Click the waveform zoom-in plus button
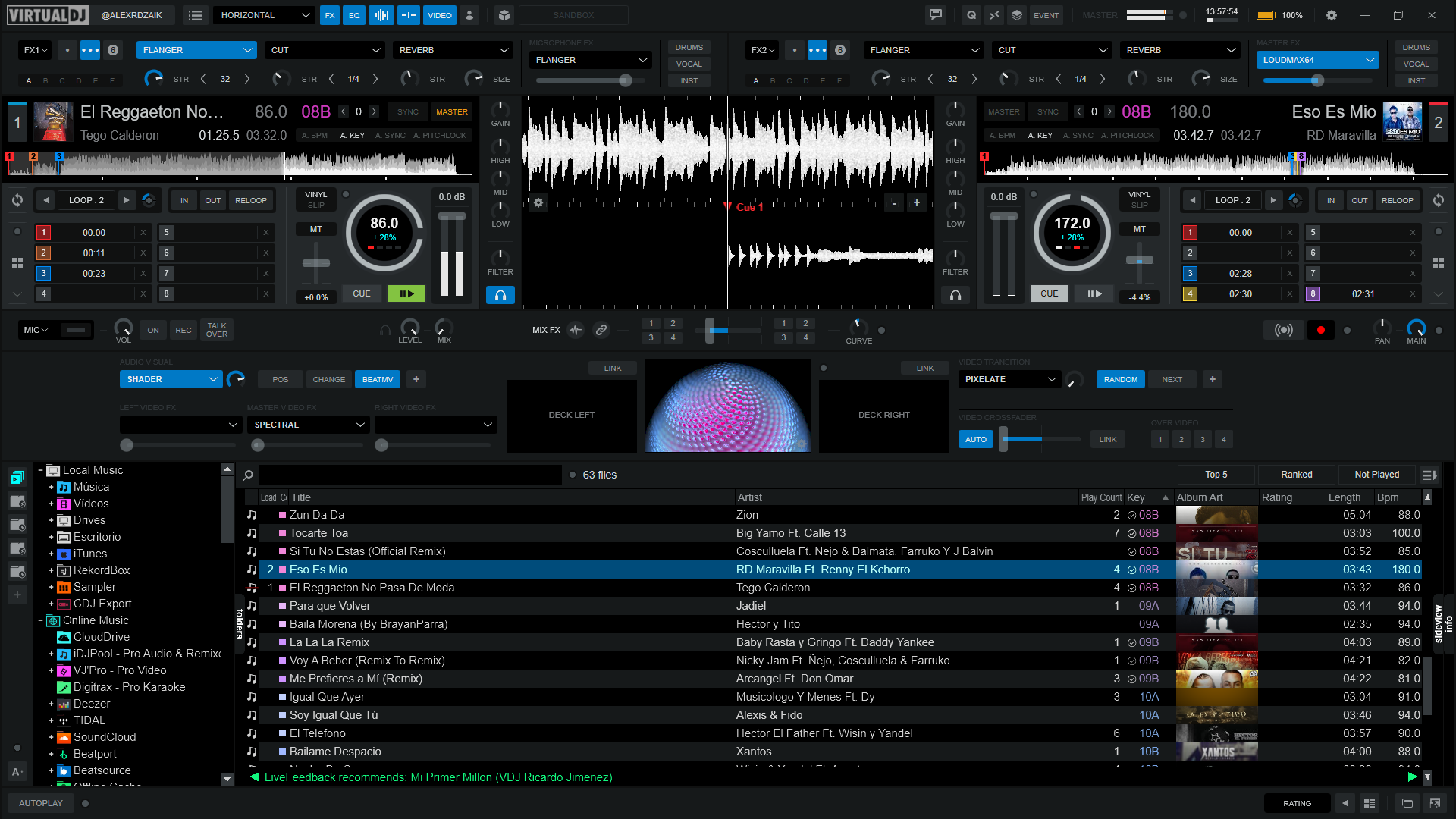 917,202
